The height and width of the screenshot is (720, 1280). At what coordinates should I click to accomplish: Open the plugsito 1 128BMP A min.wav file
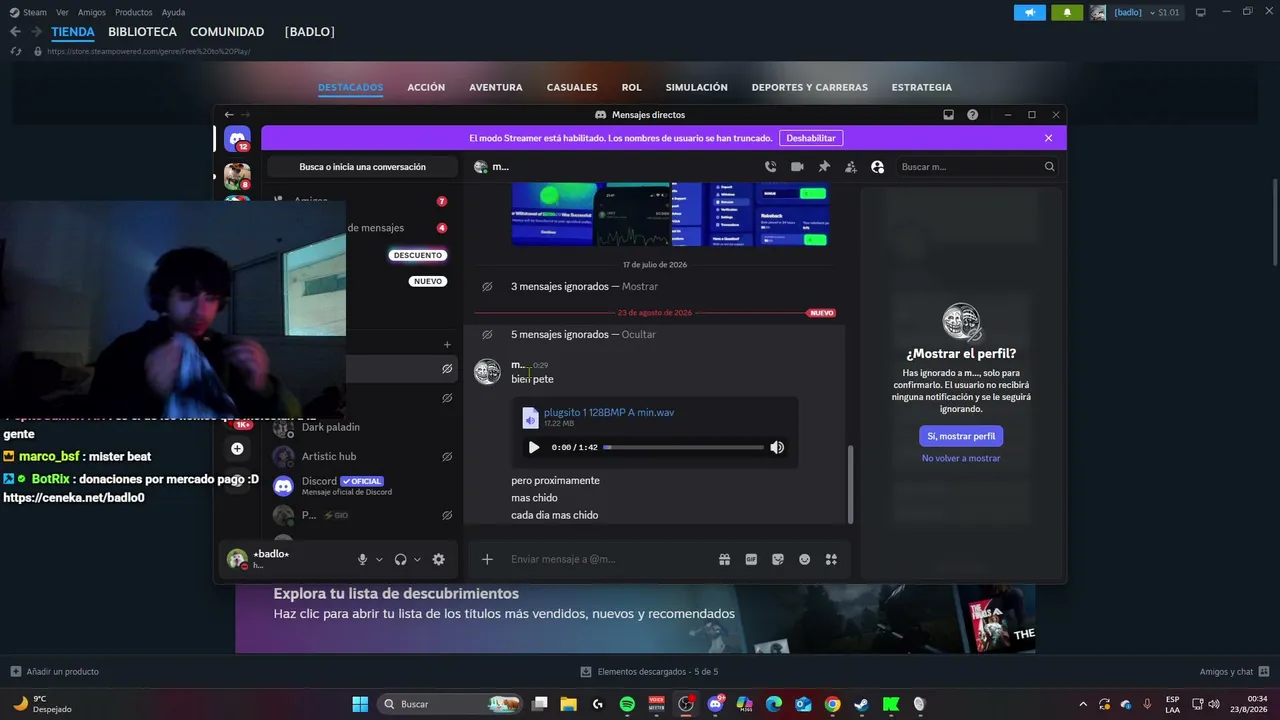click(609, 412)
